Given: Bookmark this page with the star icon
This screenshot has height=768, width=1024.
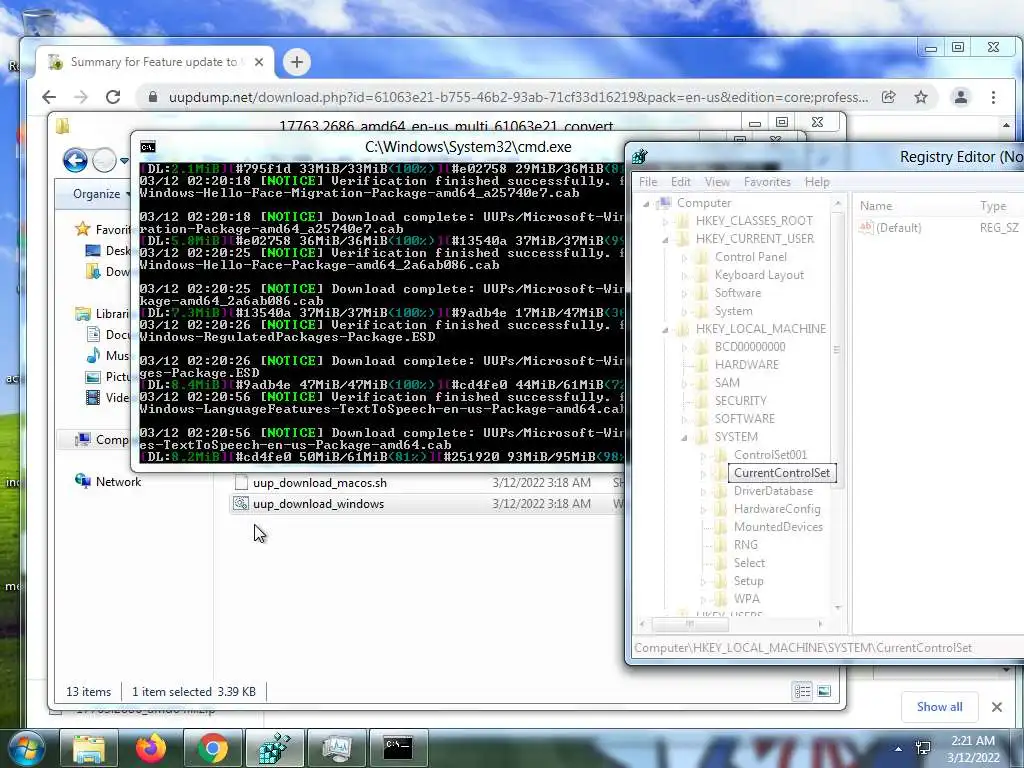Looking at the screenshot, I should pos(921,97).
